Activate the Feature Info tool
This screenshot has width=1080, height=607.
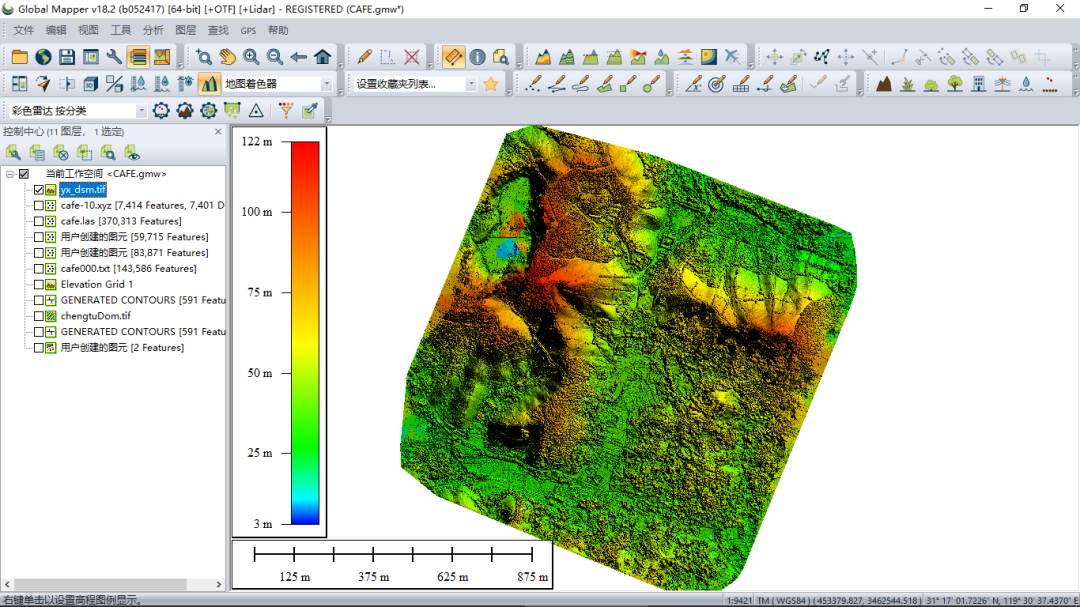tap(477, 57)
